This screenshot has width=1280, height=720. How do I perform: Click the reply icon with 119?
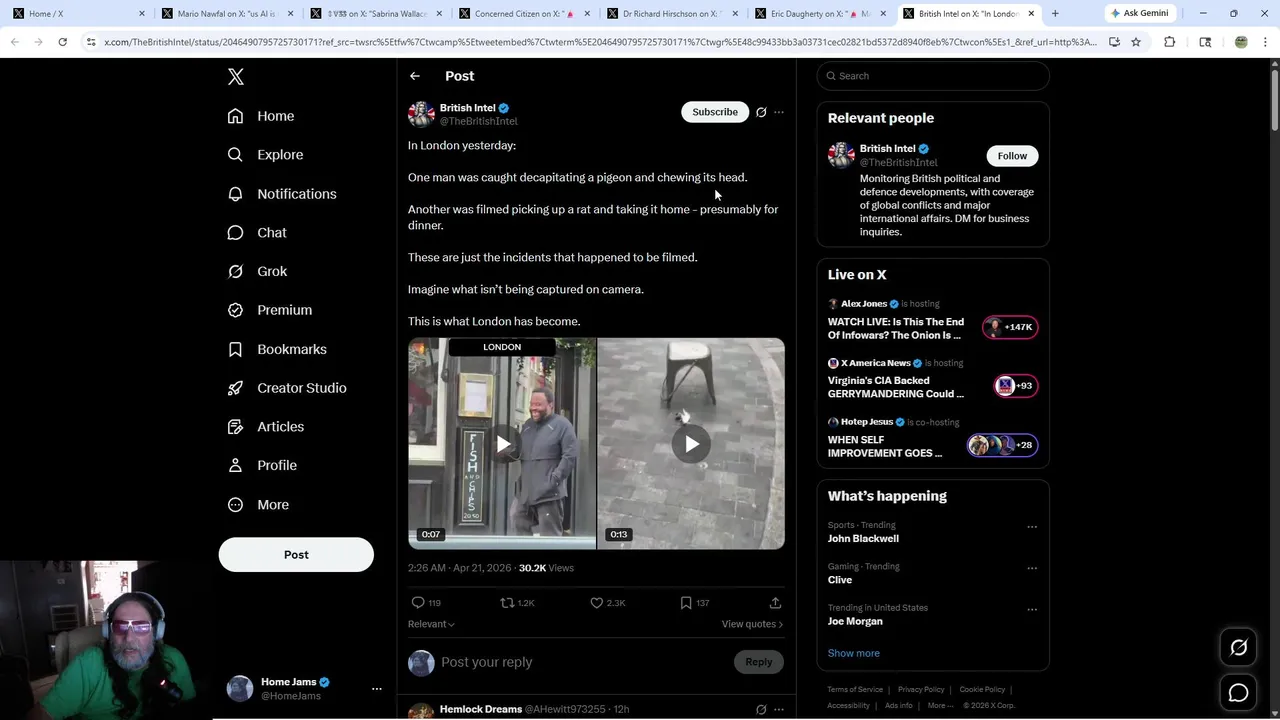[426, 603]
